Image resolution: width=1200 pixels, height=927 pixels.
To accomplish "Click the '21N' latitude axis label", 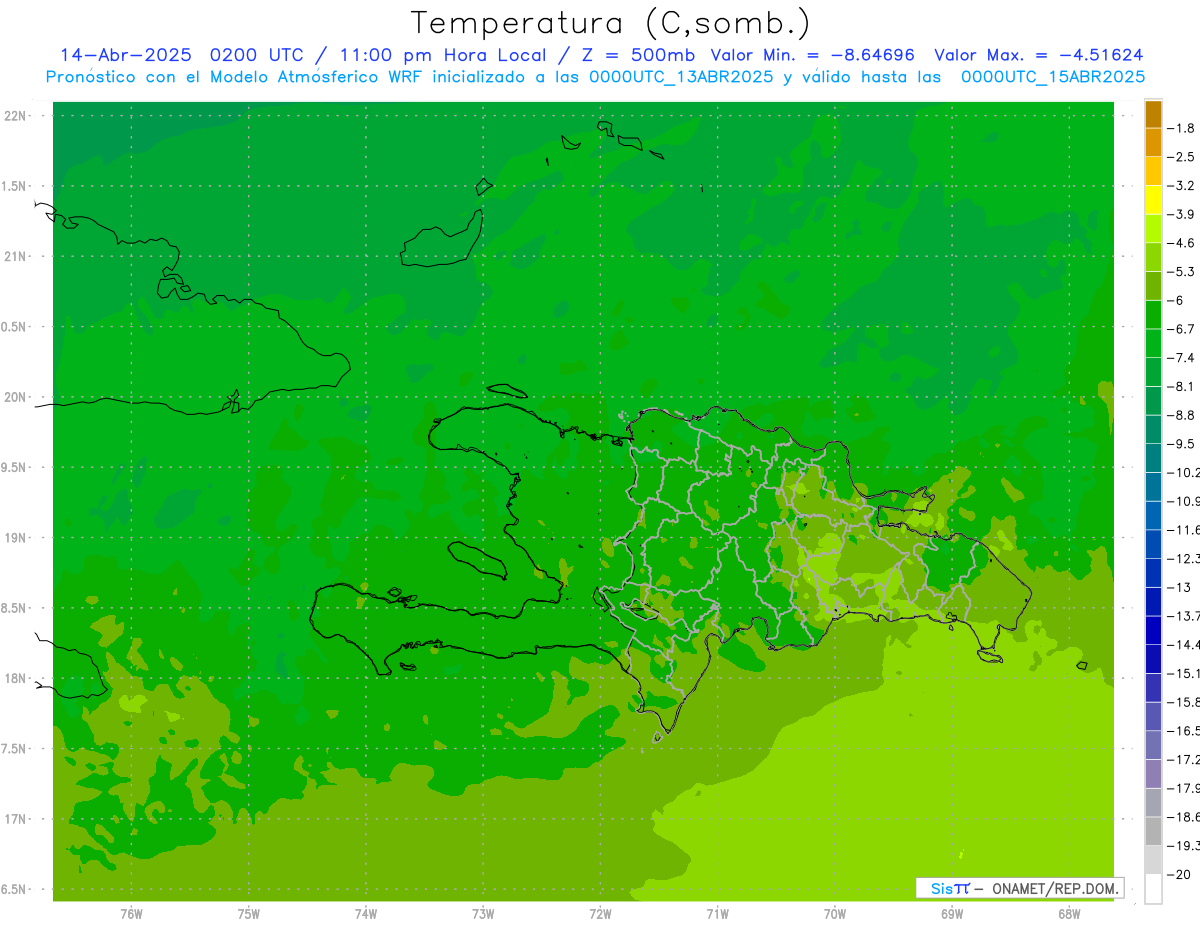I will pyautogui.click(x=17, y=257).
